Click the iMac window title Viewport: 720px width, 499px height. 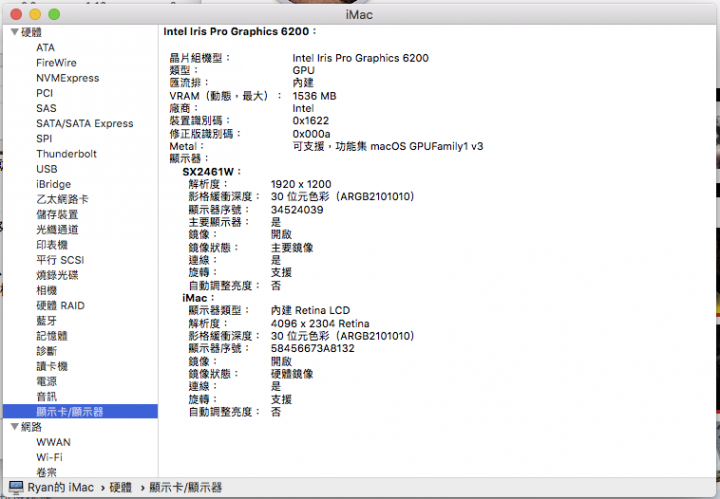[x=359, y=15]
